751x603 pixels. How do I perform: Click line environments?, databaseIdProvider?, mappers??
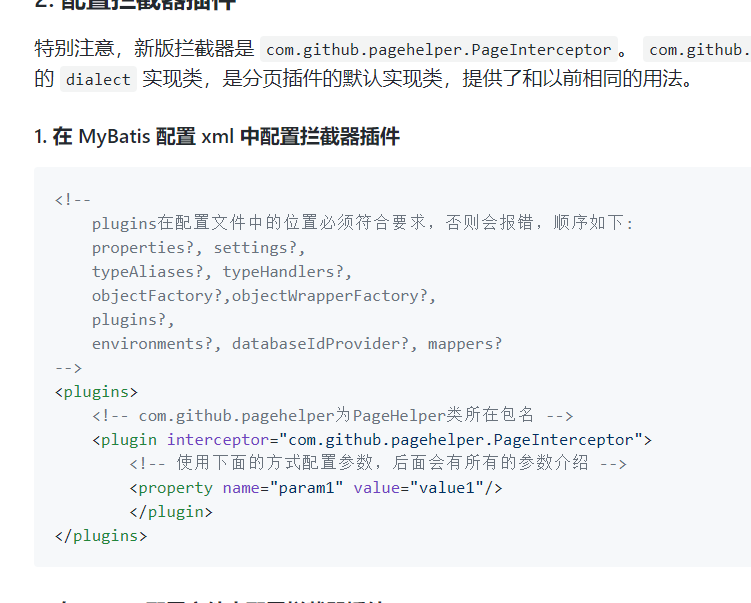pyautogui.click(x=297, y=343)
